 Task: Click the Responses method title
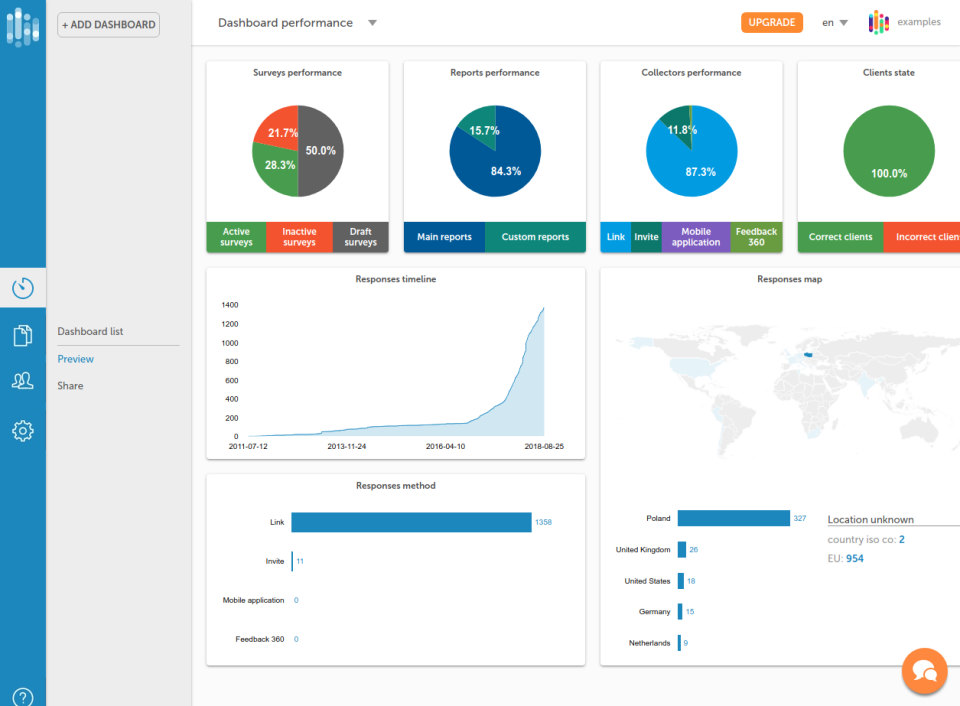pos(396,486)
